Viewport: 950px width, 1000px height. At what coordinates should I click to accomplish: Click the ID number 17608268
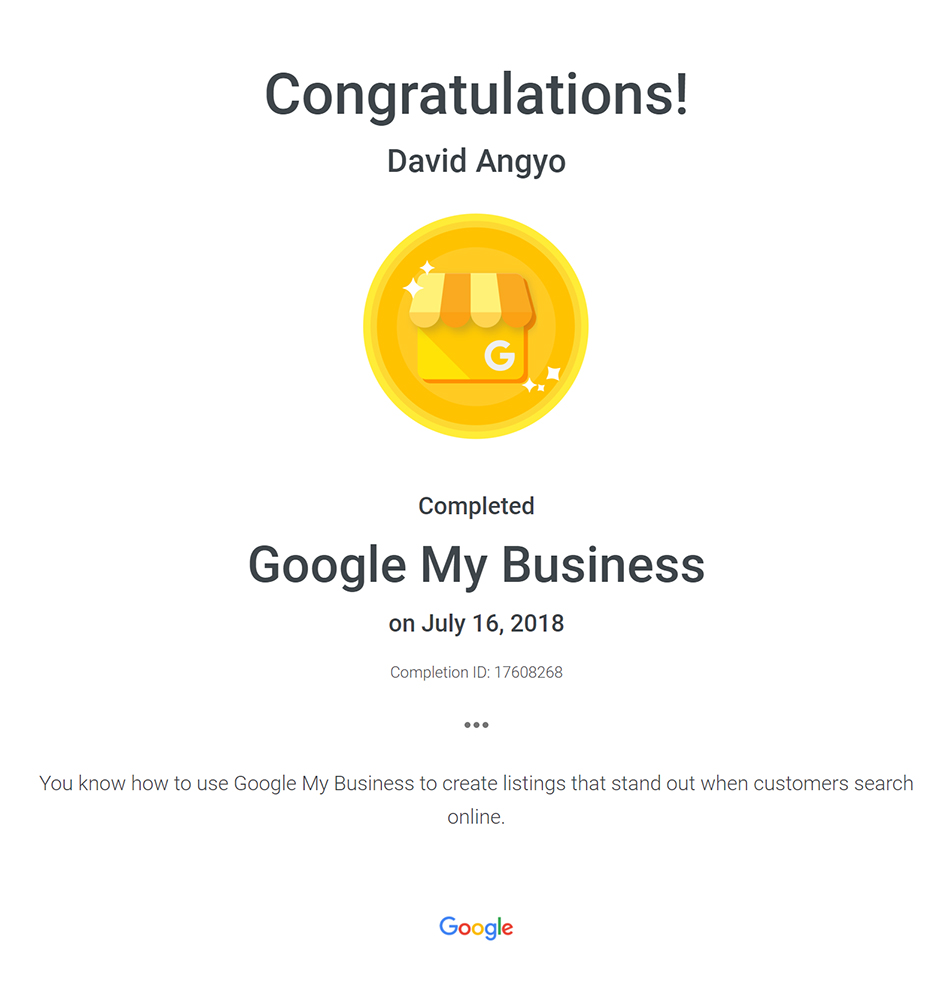529,672
